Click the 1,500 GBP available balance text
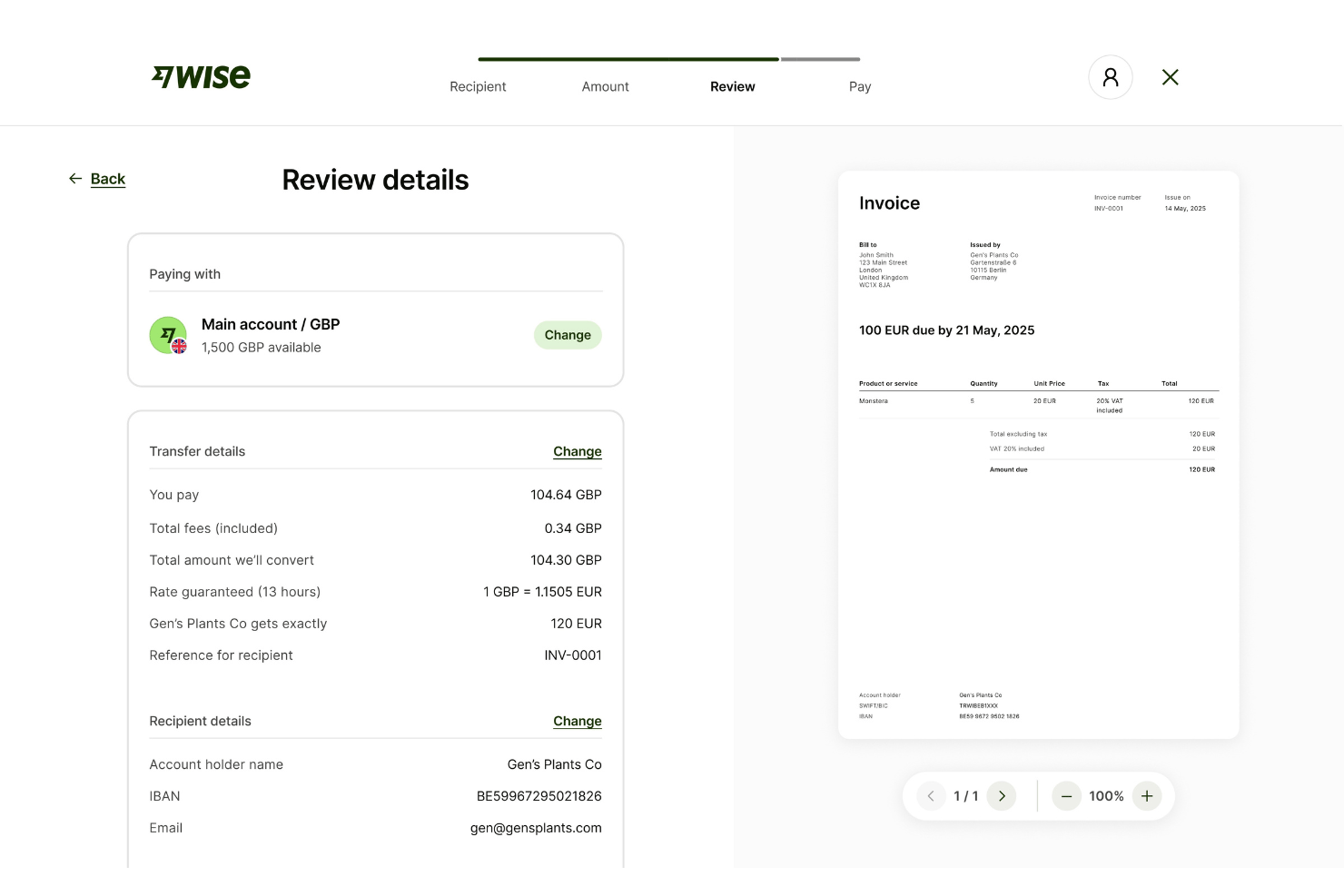This screenshot has height=896, width=1344. click(262, 348)
